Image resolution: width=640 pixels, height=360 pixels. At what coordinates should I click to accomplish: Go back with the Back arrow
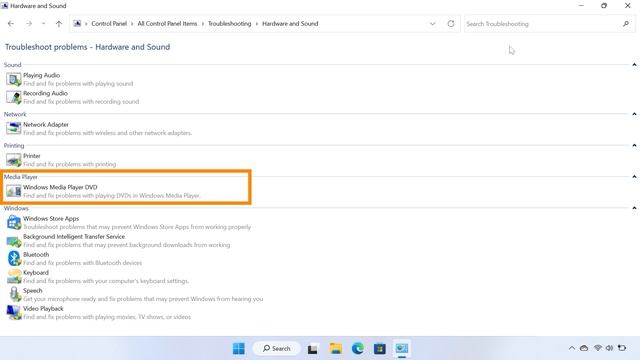pyautogui.click(x=11, y=24)
